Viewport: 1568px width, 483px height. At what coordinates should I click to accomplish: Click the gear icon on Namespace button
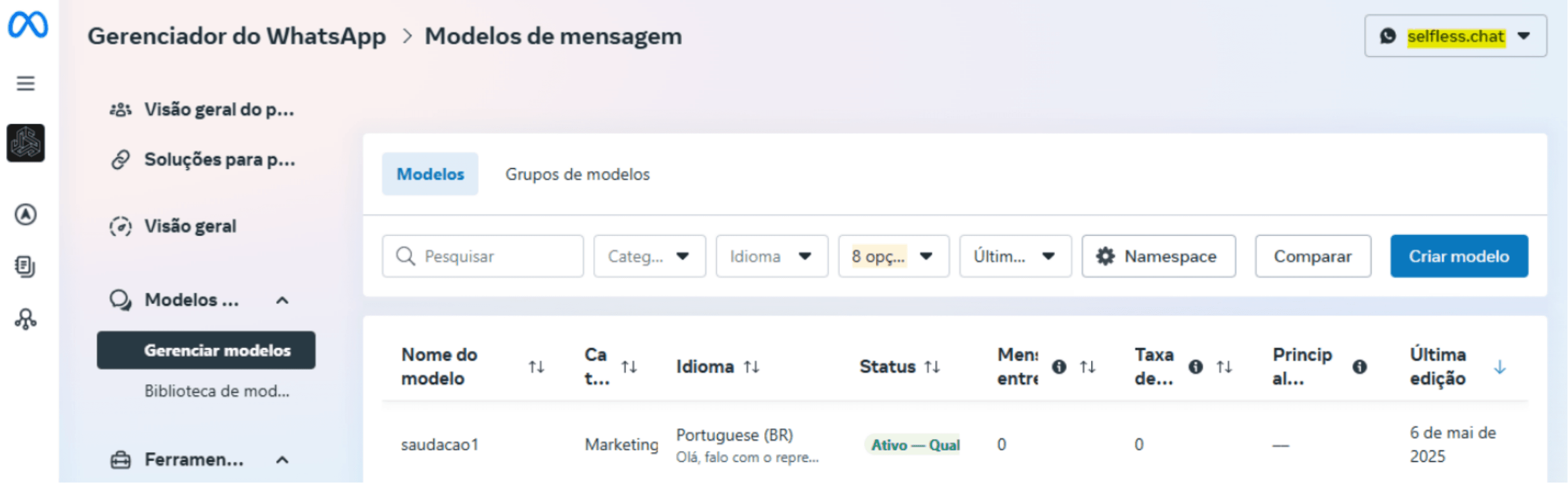tap(1106, 256)
